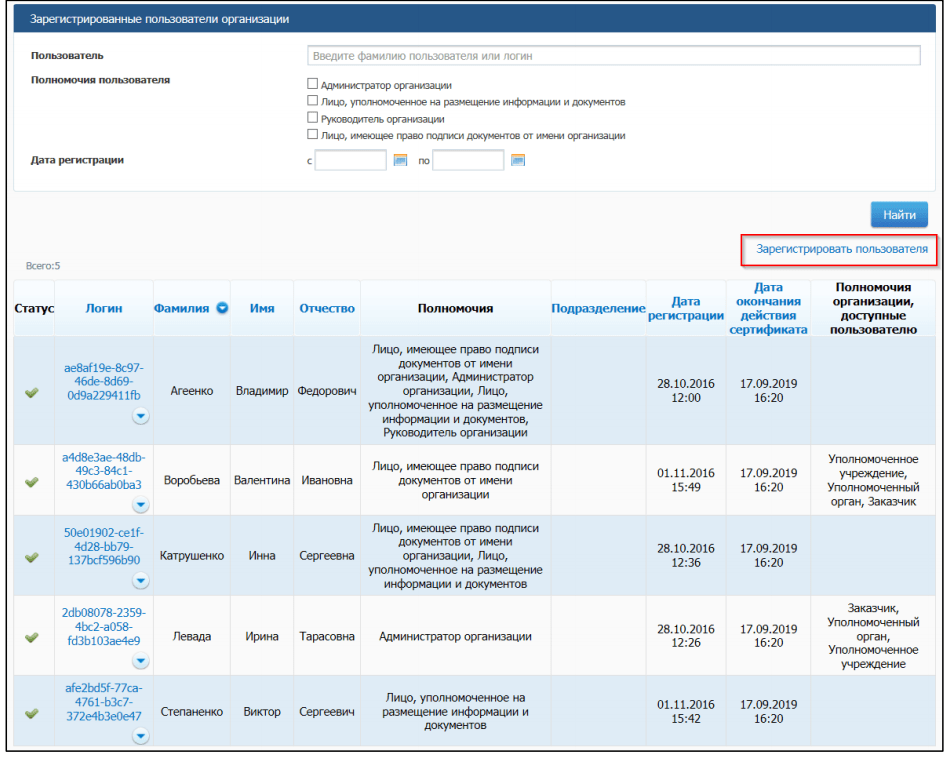The width and height of the screenshot is (951, 766).
Task: Sort table by Подразделение column
Action: pyautogui.click(x=598, y=308)
